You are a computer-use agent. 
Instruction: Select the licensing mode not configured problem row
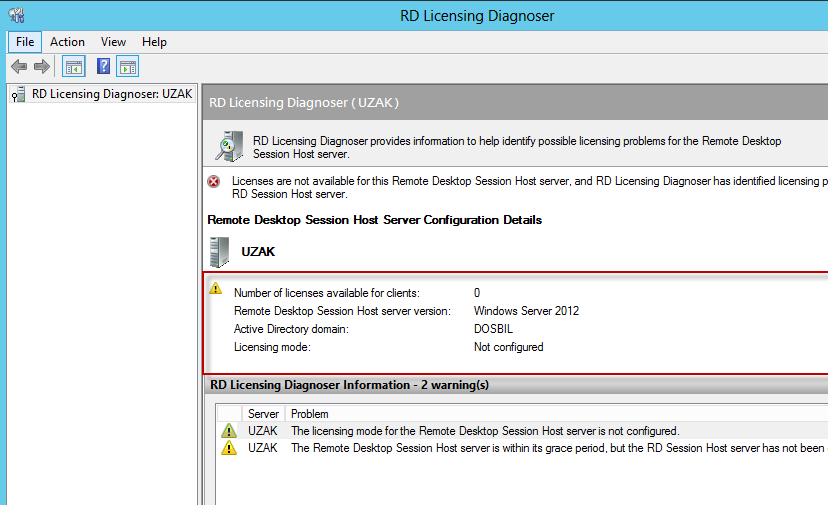[522, 431]
